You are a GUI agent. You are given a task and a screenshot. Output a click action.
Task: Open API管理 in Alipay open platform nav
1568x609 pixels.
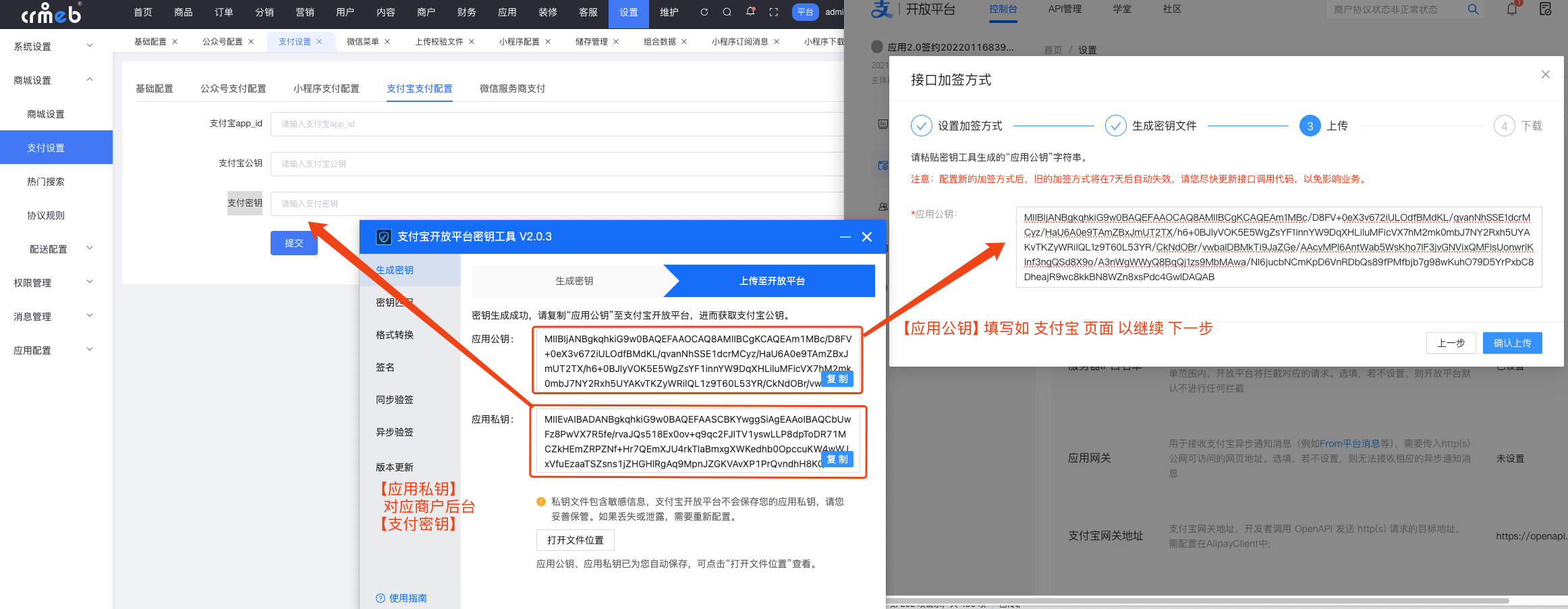click(1065, 9)
